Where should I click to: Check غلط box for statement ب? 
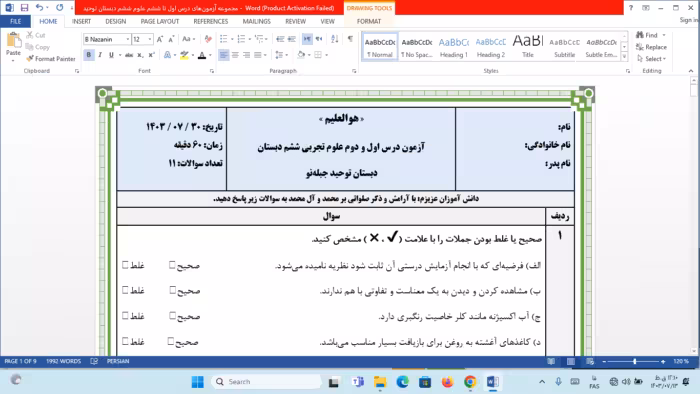point(125,290)
